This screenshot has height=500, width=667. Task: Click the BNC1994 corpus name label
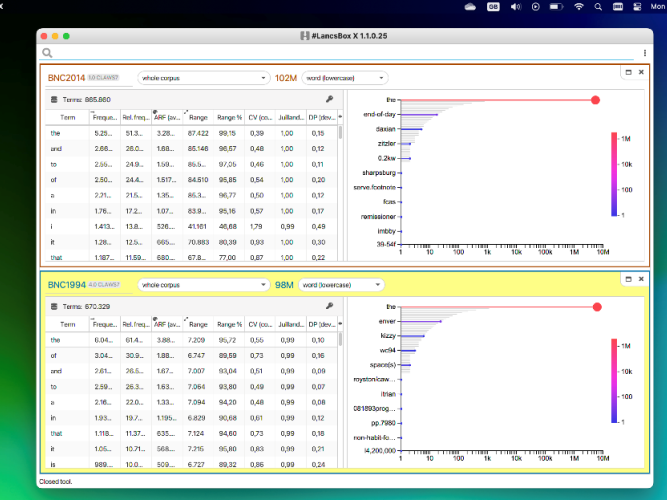67,285
